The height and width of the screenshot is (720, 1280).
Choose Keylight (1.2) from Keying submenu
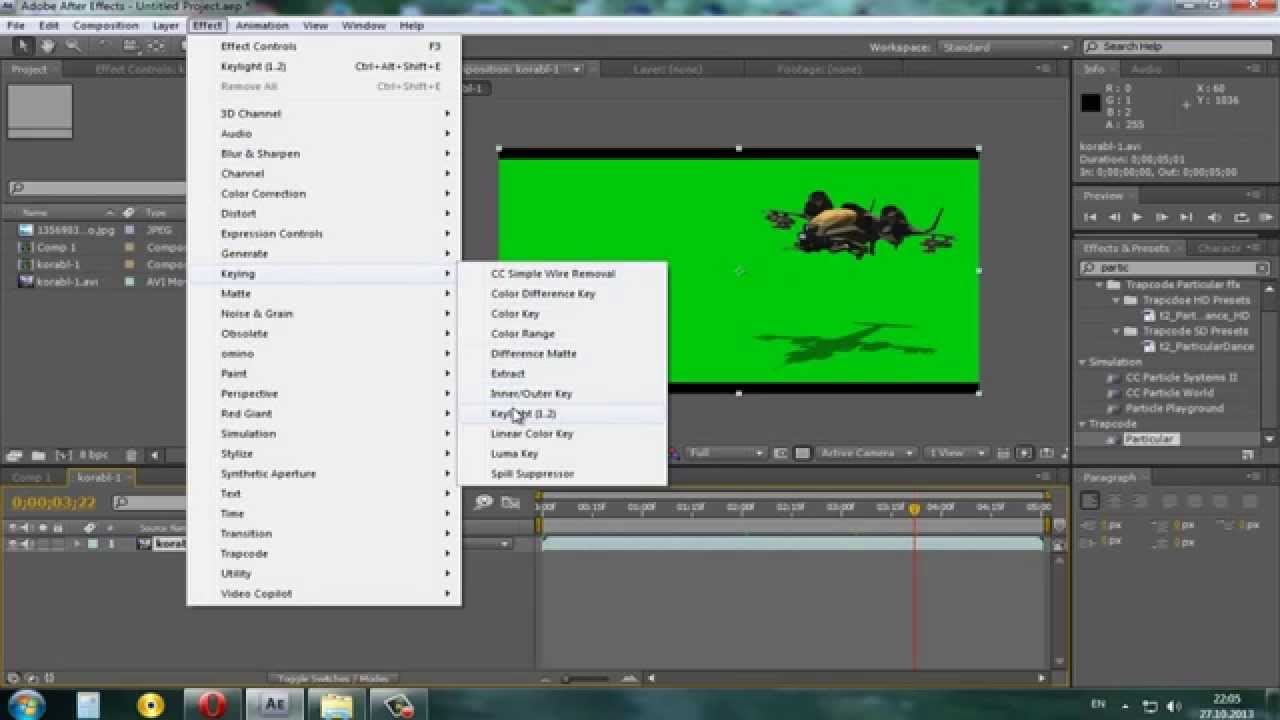[x=562, y=413]
